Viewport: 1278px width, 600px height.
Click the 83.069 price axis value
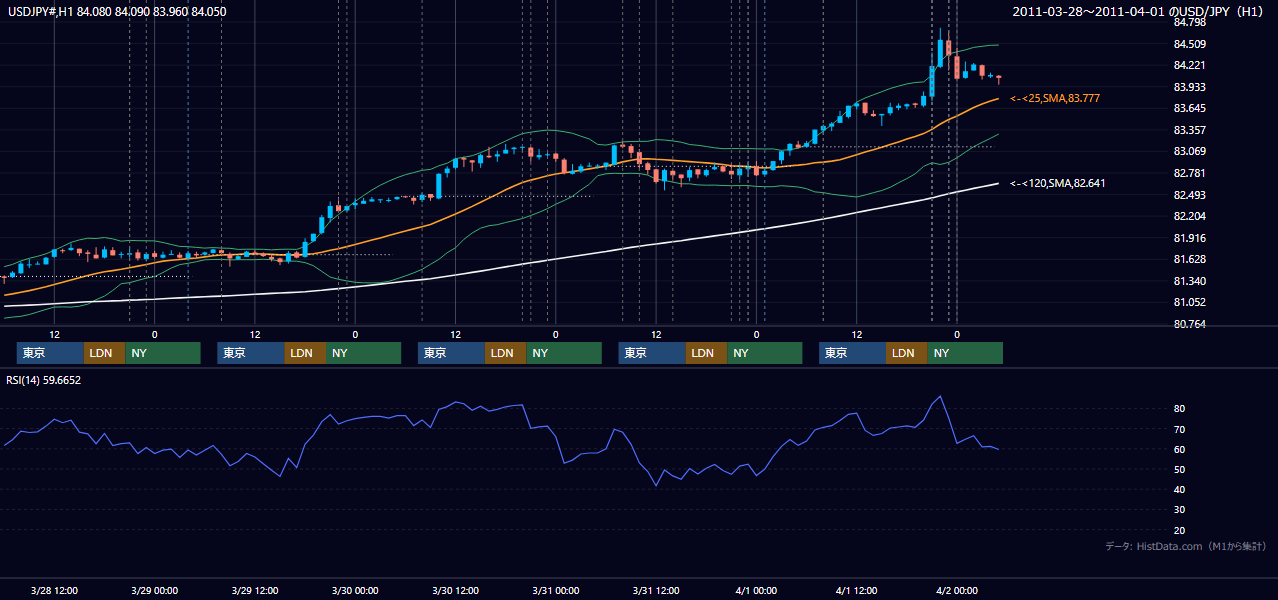pyautogui.click(x=1189, y=151)
